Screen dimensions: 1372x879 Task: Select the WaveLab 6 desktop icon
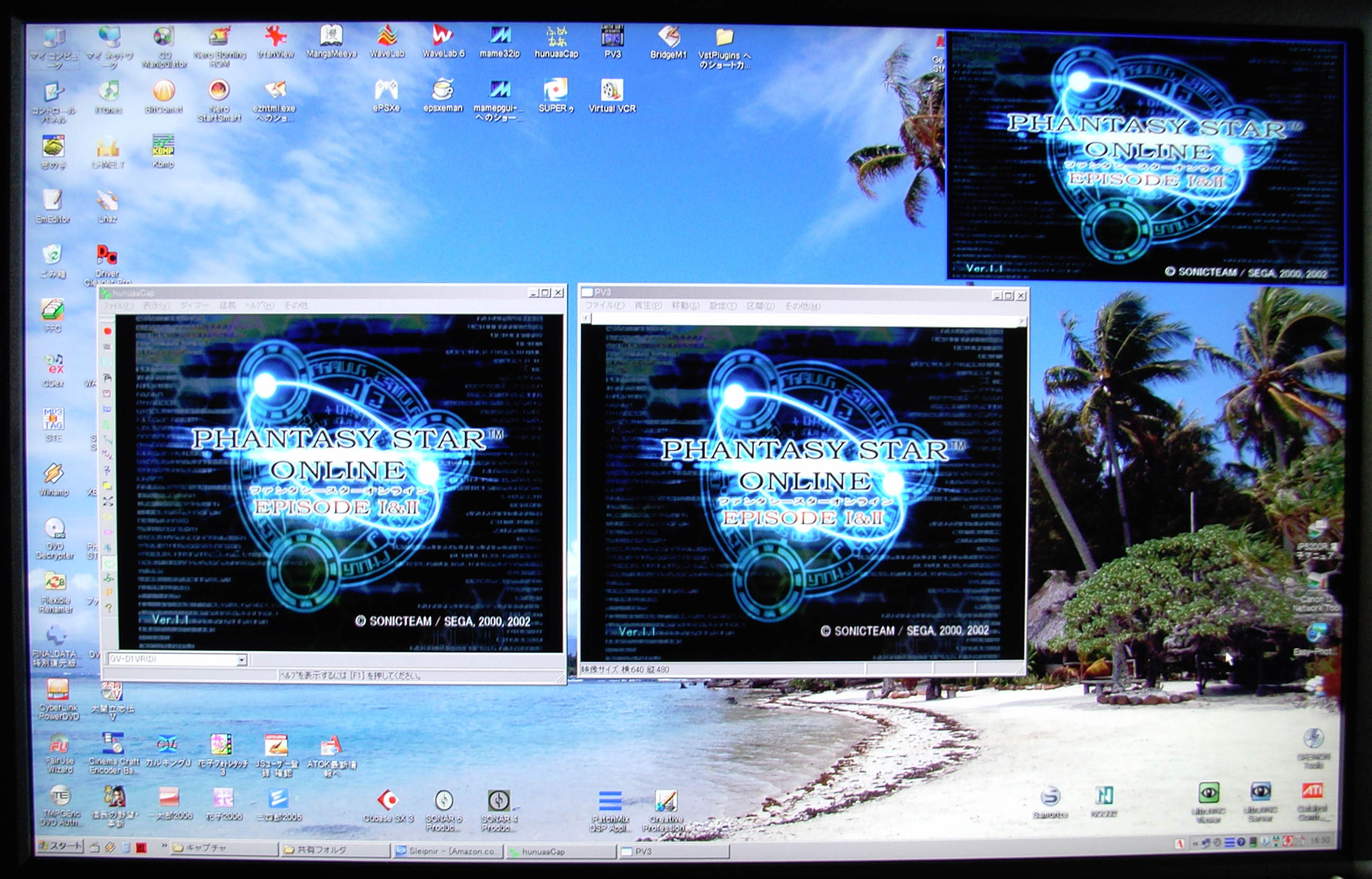click(443, 42)
